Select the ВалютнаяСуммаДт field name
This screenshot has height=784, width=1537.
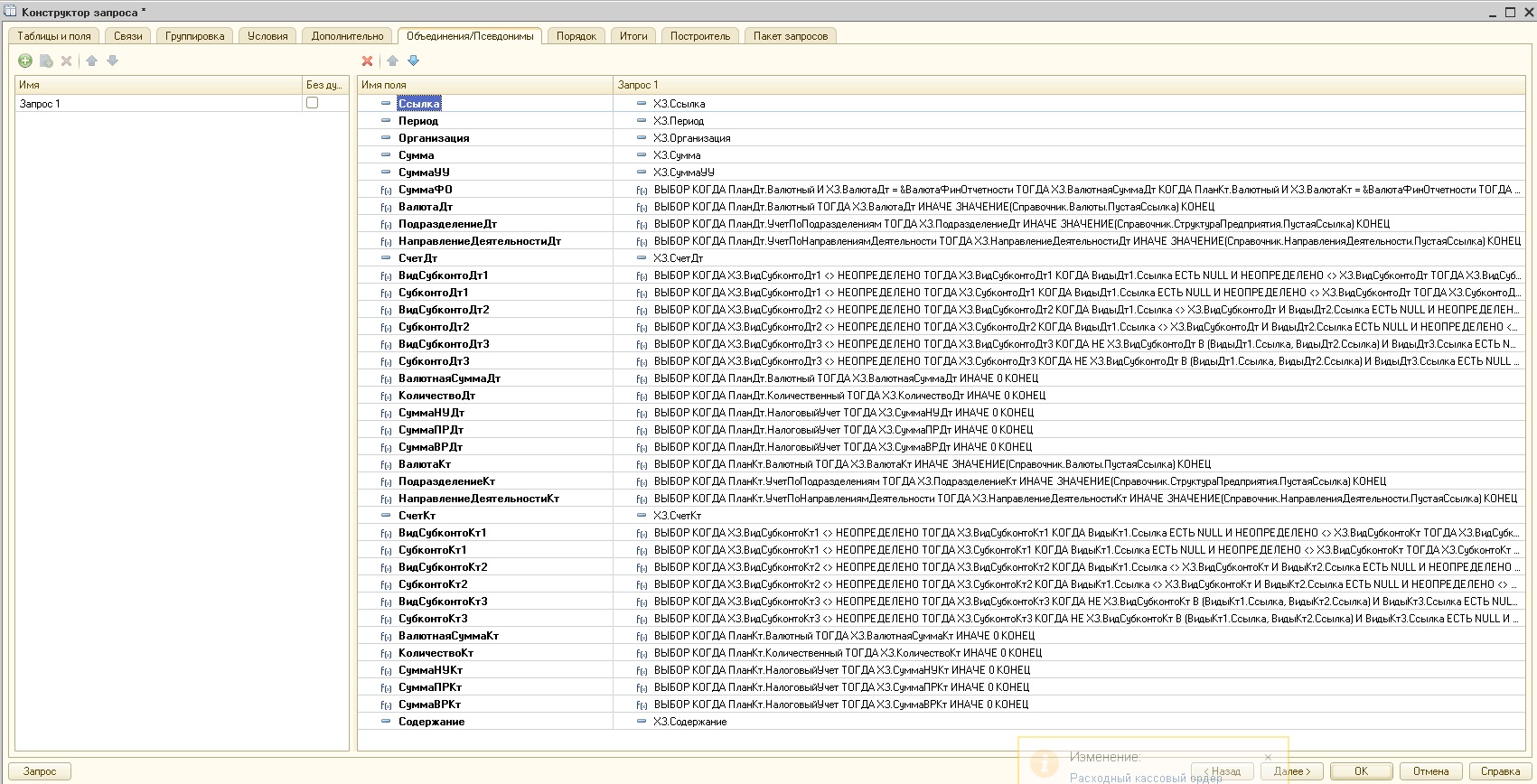(449, 378)
